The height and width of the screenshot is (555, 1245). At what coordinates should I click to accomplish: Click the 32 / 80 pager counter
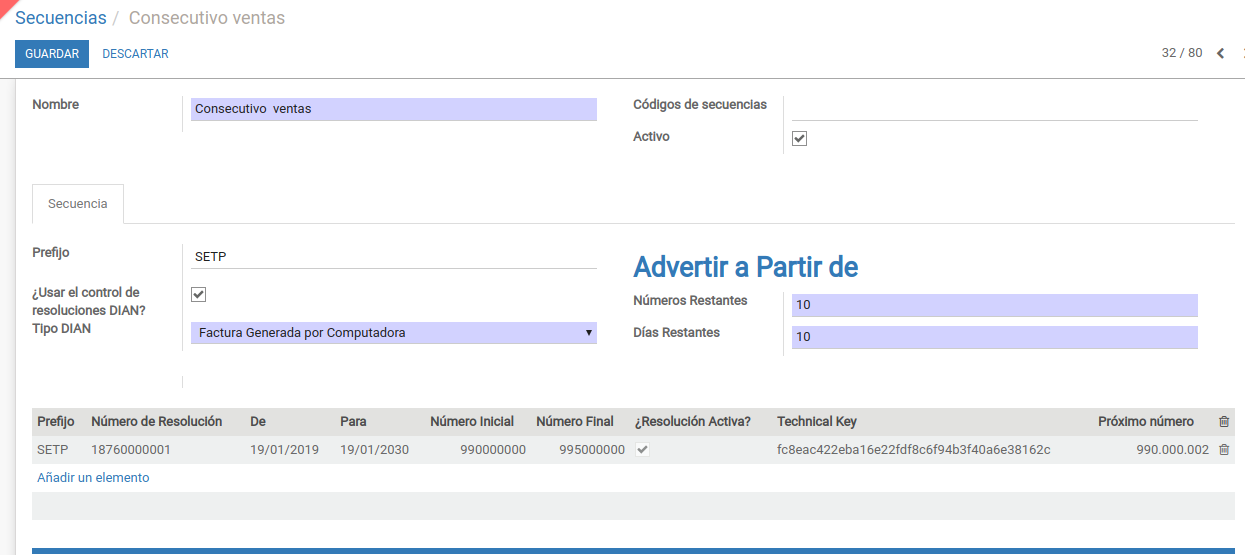[1181, 53]
